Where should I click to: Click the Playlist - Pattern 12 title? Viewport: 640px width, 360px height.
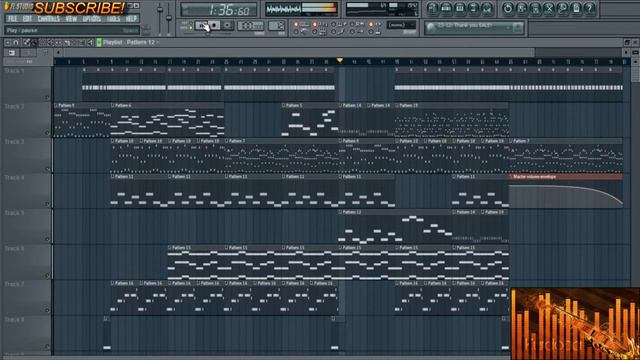129,42
